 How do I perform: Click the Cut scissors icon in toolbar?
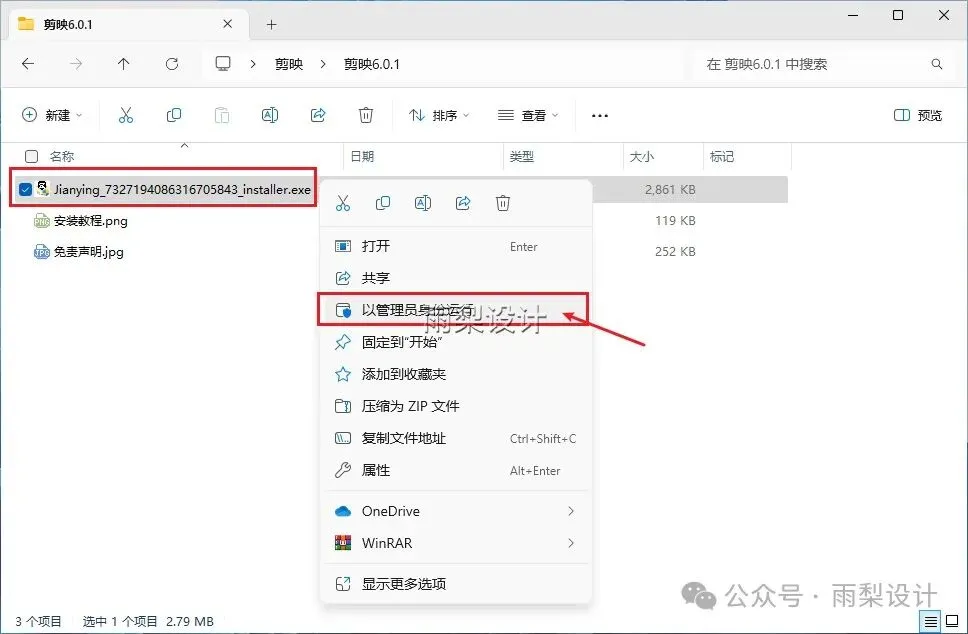click(x=126, y=115)
